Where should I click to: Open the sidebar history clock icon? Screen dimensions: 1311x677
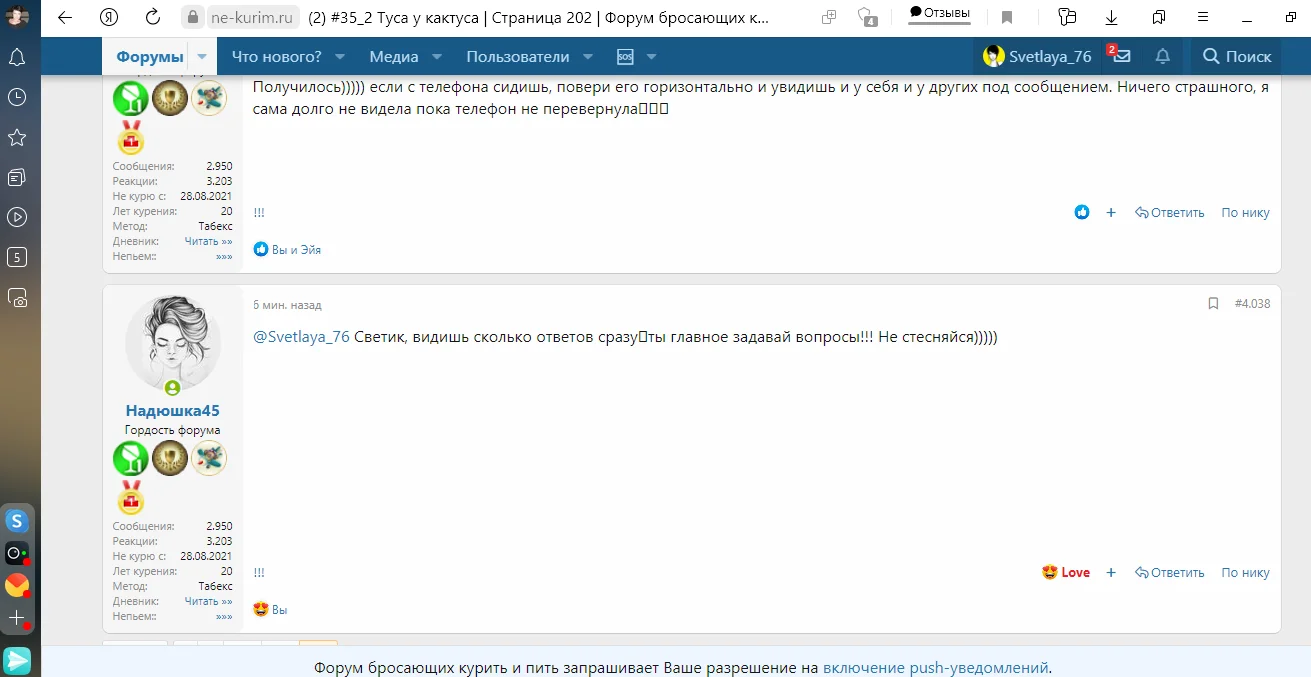(17, 97)
